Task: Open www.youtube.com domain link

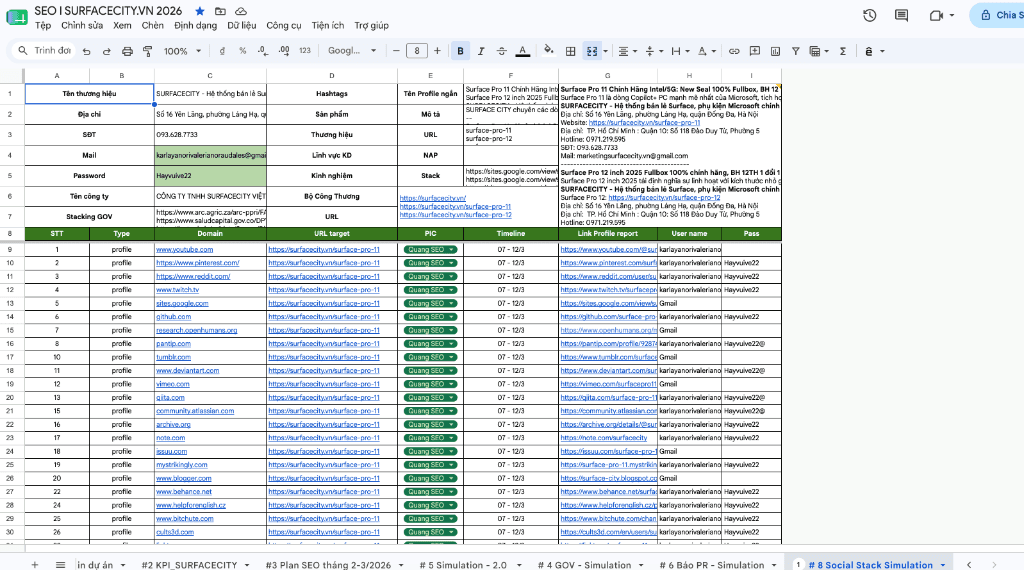Action: coord(184,249)
